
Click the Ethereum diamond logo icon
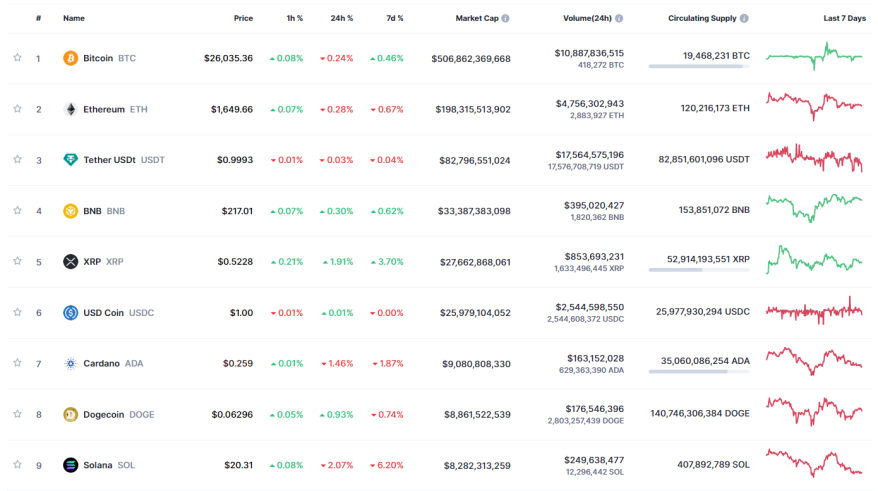point(71,109)
